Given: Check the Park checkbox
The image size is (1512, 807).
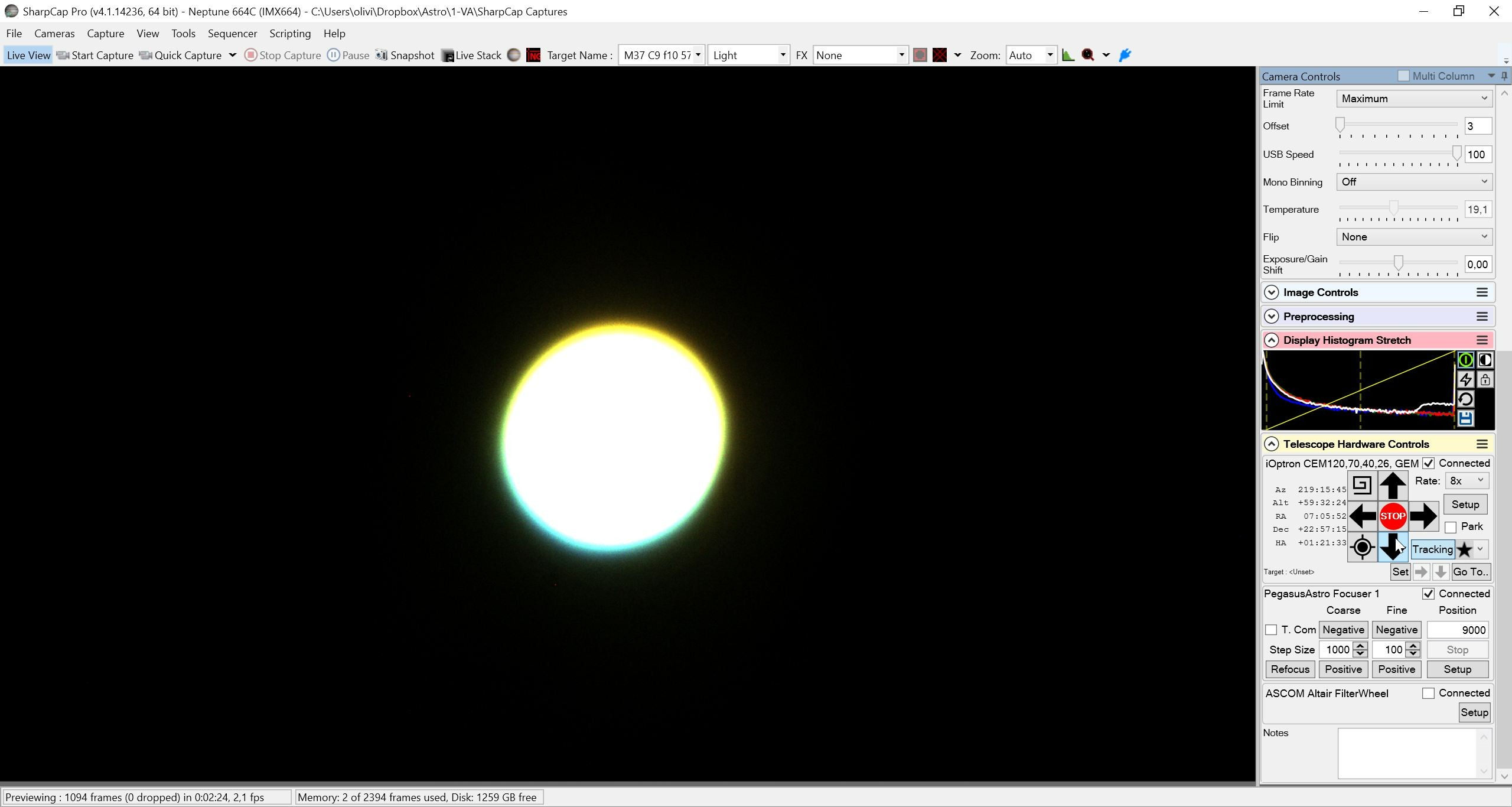Looking at the screenshot, I should tap(1451, 527).
